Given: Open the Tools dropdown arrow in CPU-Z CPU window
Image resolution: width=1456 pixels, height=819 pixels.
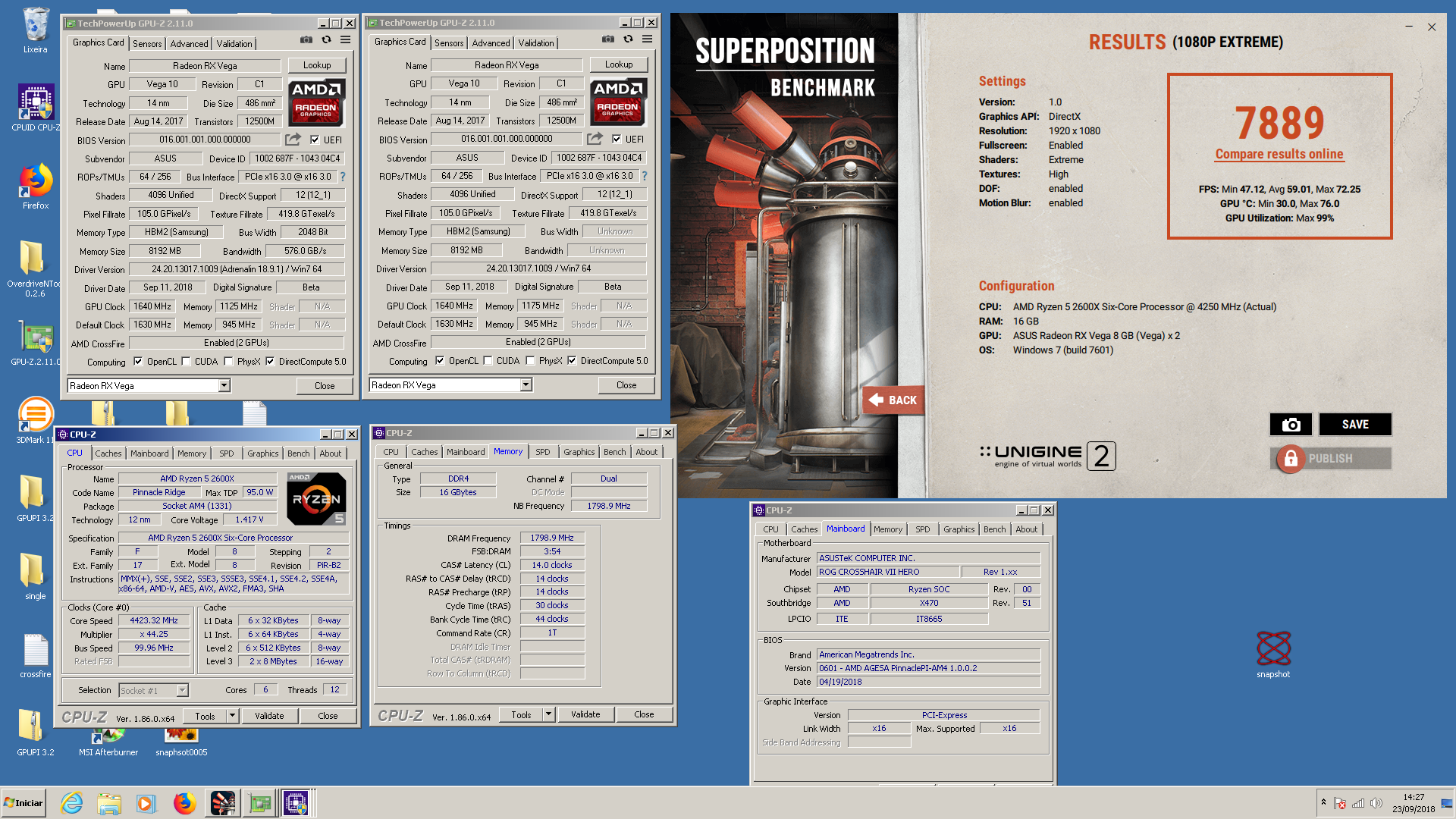Looking at the screenshot, I should click(x=232, y=716).
